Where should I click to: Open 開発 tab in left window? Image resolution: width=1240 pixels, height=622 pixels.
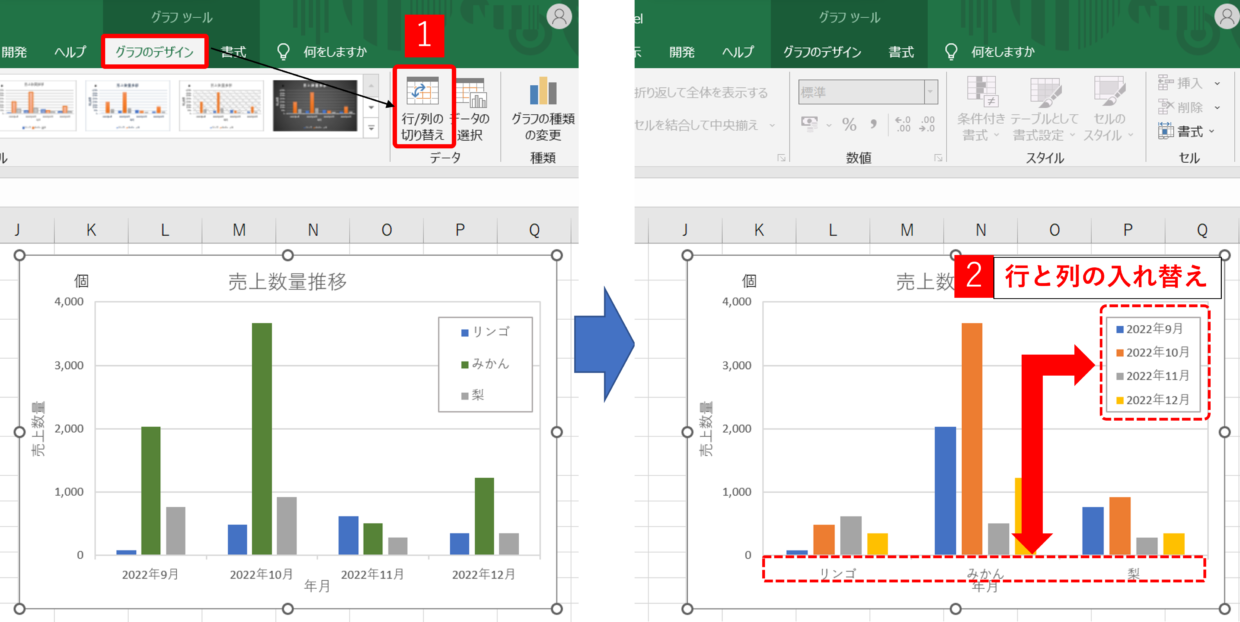pyautogui.click(x=14, y=52)
